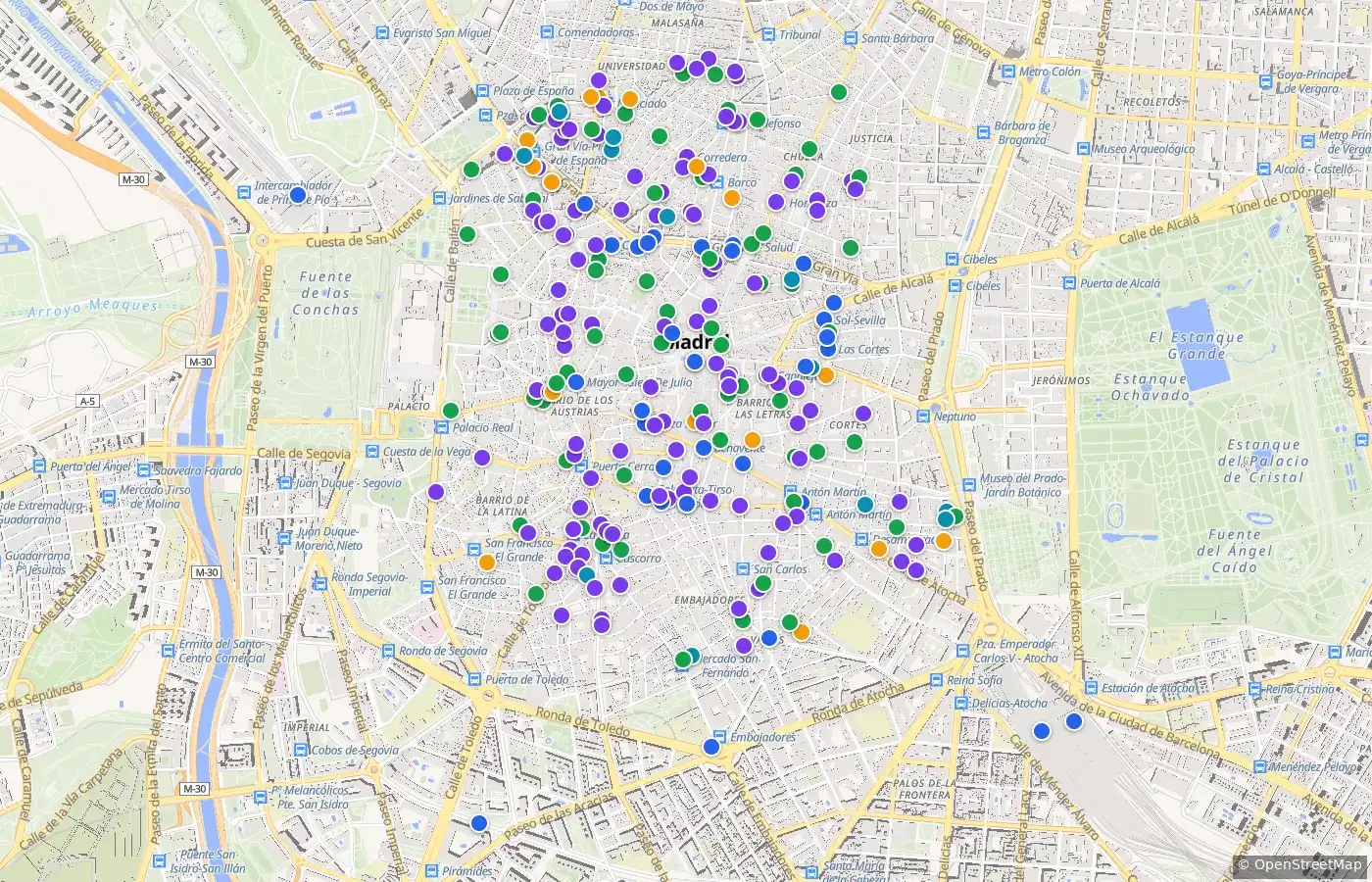
Task: Select the Reina Cristina stop icon
Action: 1255,689
